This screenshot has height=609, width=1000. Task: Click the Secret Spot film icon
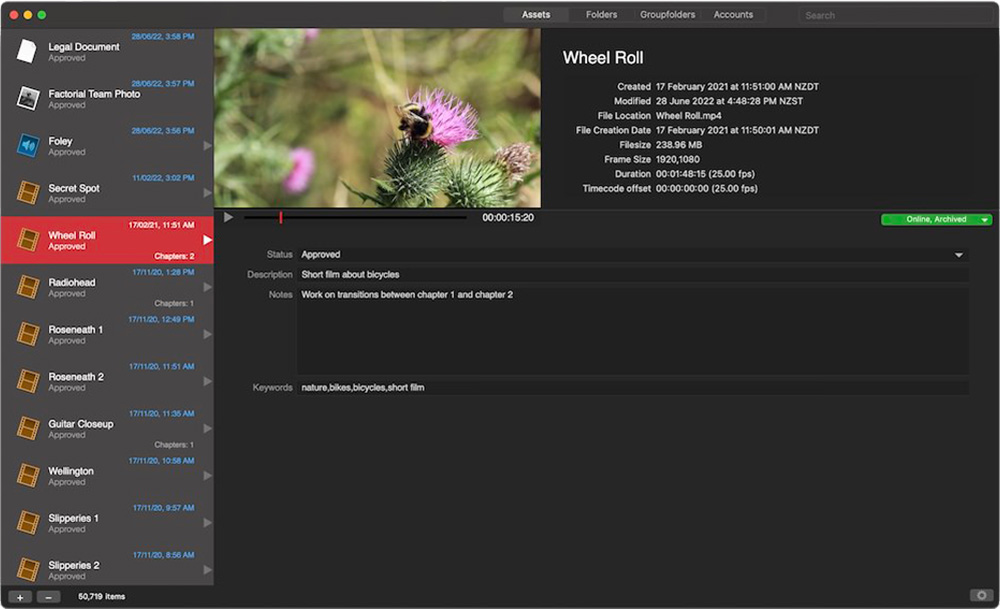coord(28,193)
